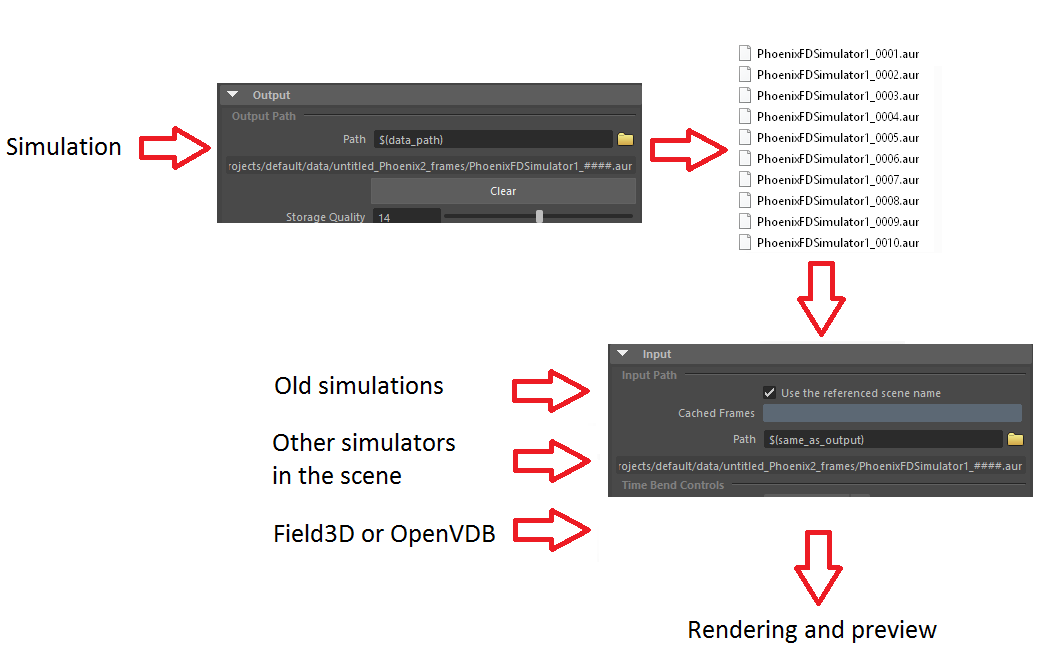The height and width of the screenshot is (651, 1044).
Task: Click the Cached Frames field
Action: pos(892,413)
